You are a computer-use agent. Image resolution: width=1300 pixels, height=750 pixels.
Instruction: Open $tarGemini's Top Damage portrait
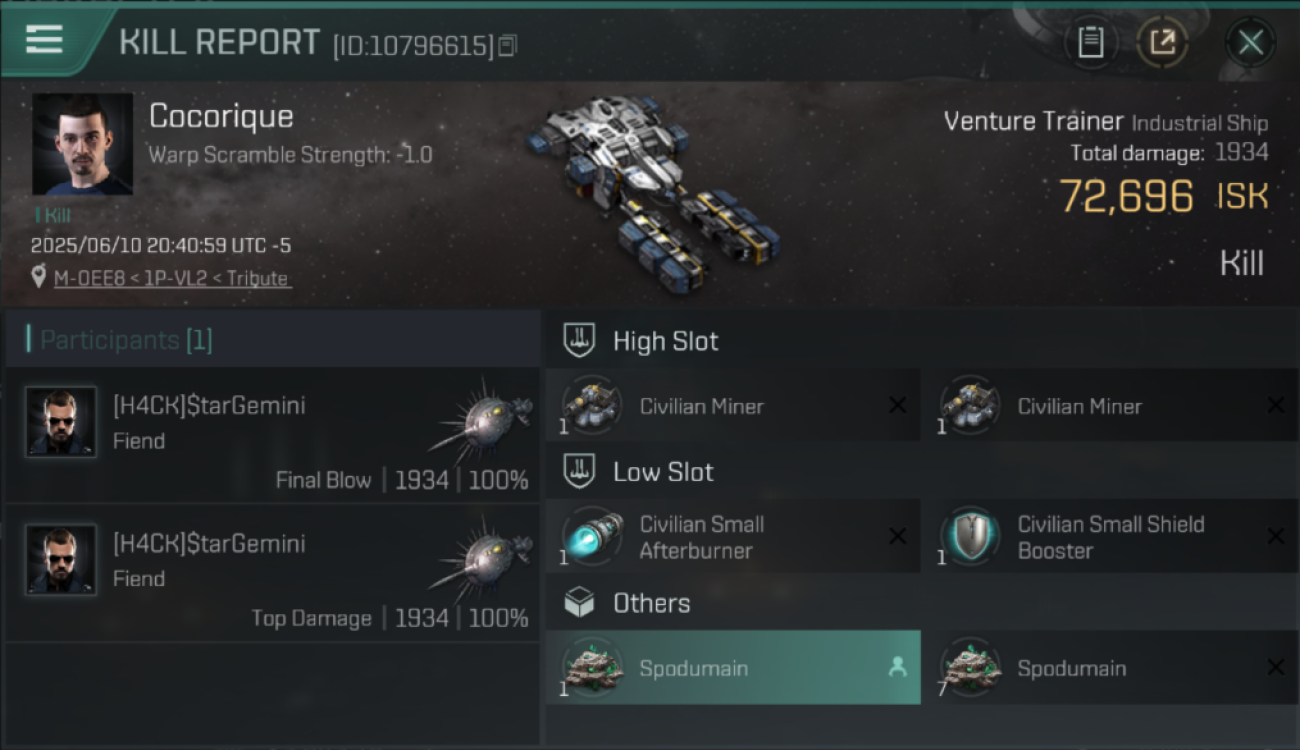[61, 560]
